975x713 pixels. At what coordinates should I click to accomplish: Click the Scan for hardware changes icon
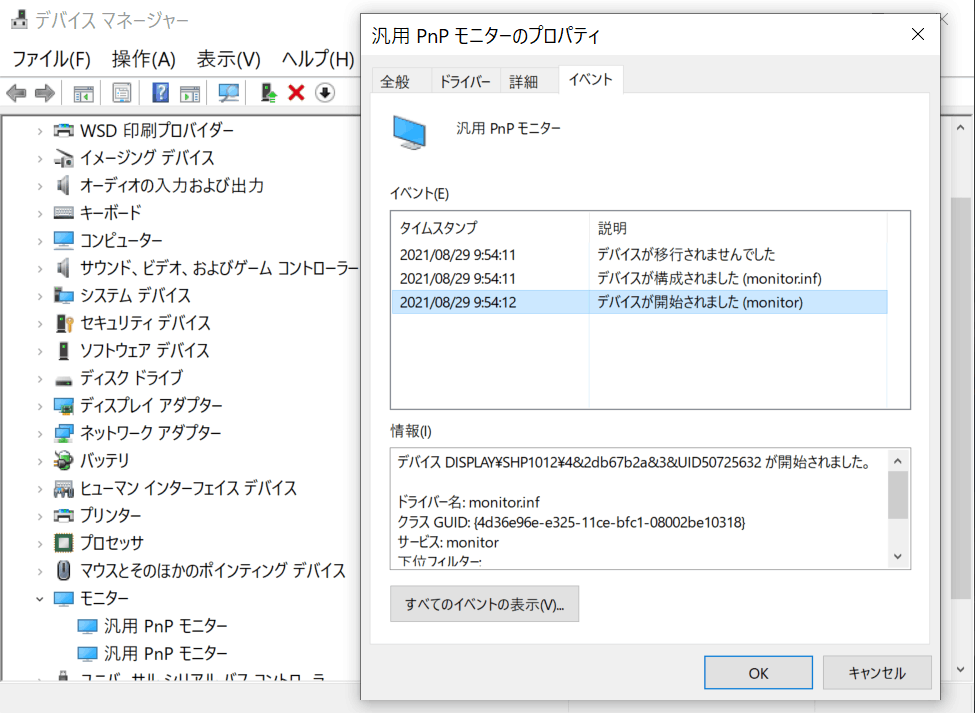pyautogui.click(x=229, y=93)
